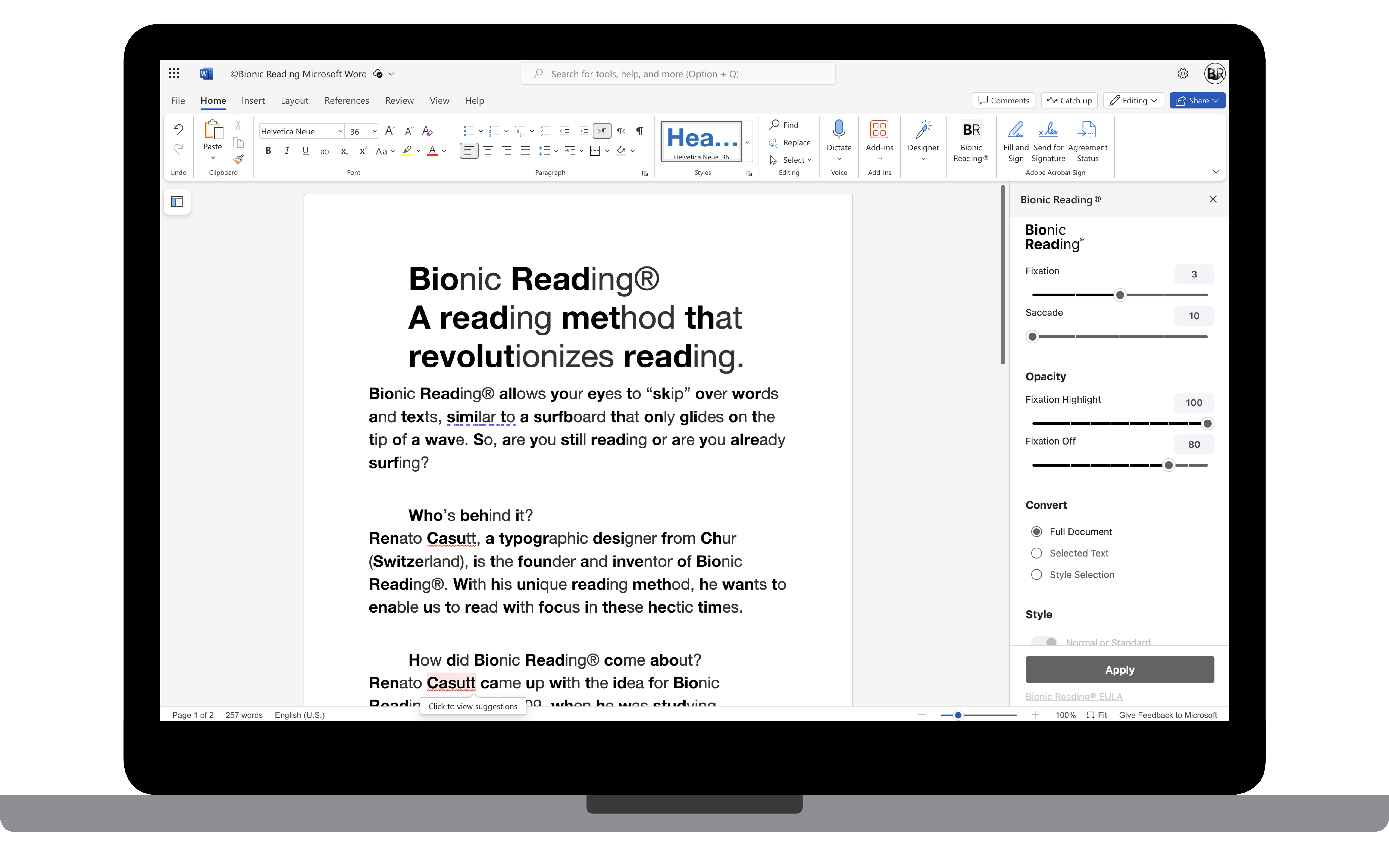The height and width of the screenshot is (868, 1389).
Task: Switch to the Insert tab
Action: click(x=253, y=100)
